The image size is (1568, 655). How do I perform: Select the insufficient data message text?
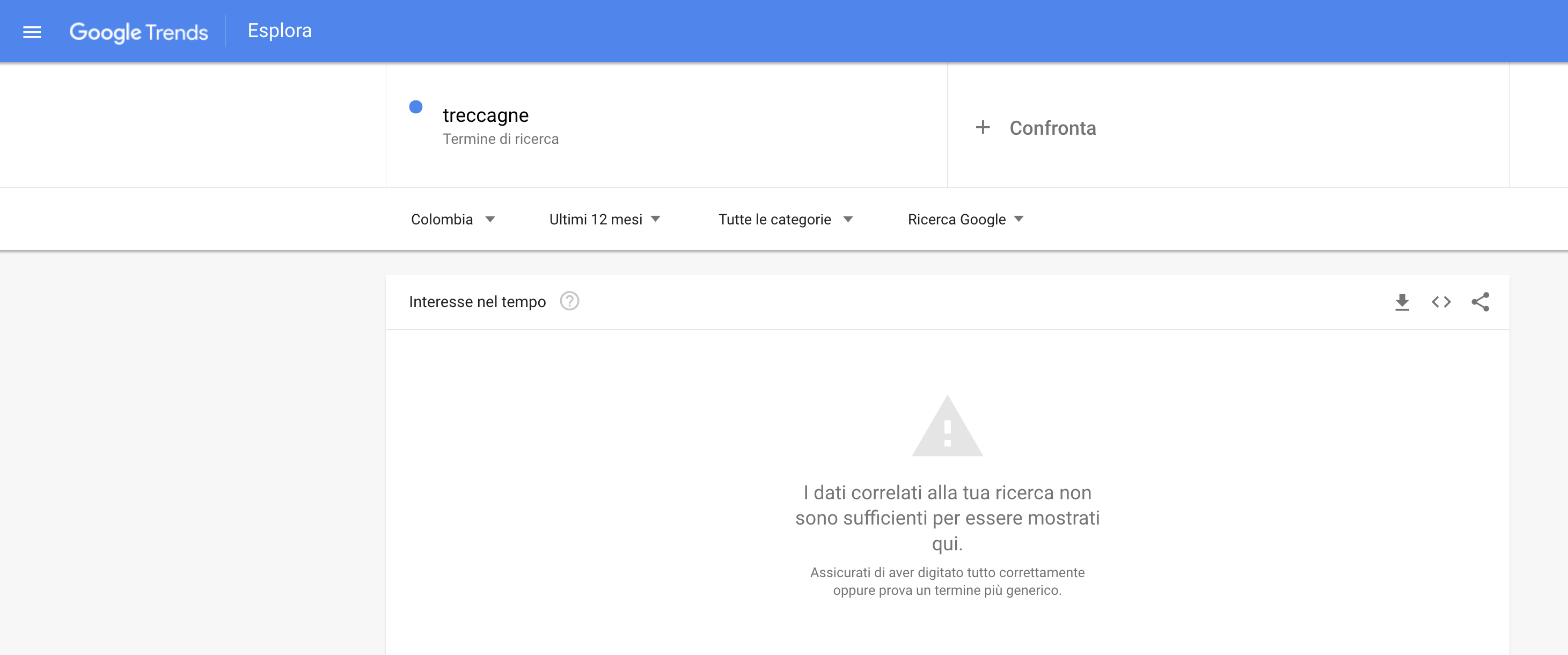(x=947, y=518)
